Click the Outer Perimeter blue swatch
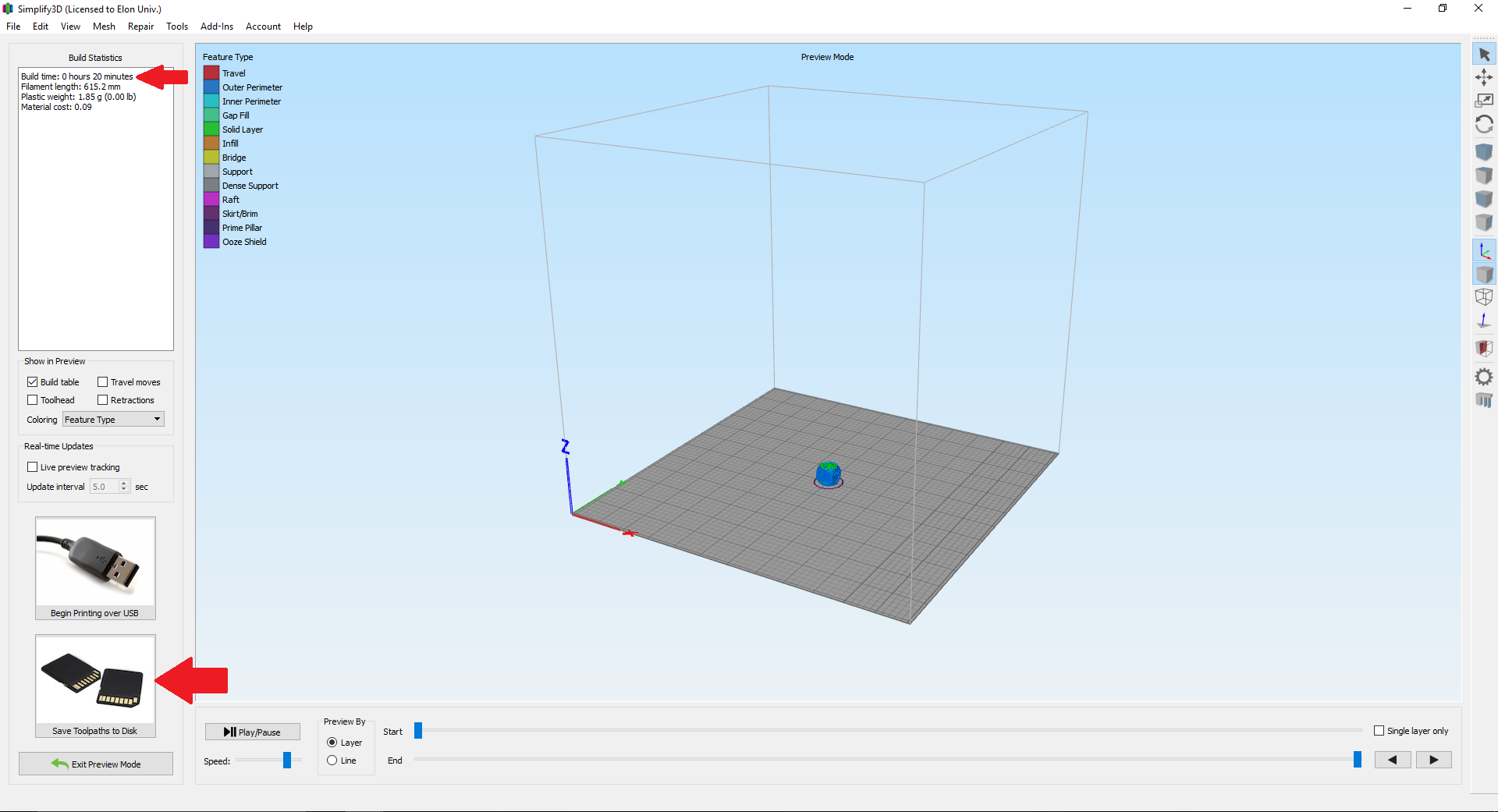Viewport: 1498px width, 812px height. [x=211, y=87]
